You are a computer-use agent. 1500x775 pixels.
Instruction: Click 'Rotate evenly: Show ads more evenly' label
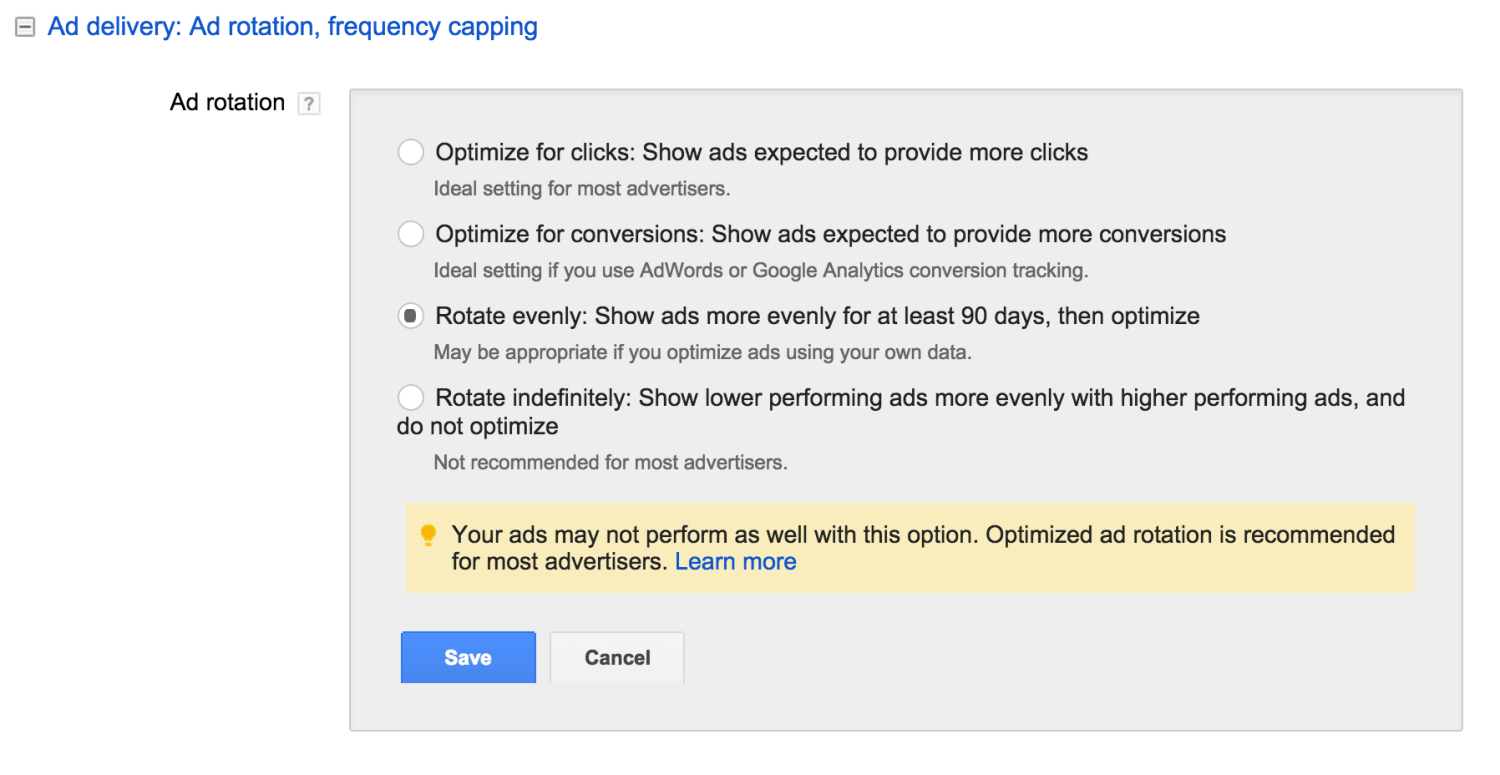(x=818, y=316)
